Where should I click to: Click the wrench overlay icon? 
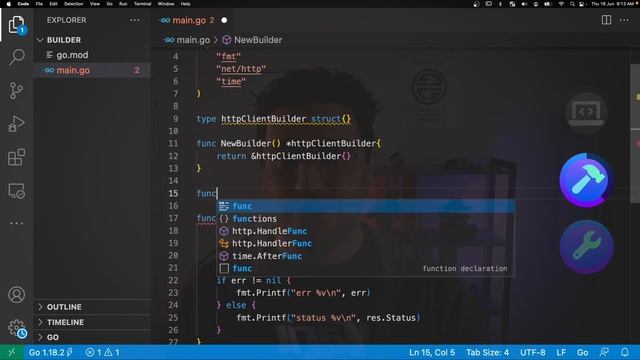[587, 246]
